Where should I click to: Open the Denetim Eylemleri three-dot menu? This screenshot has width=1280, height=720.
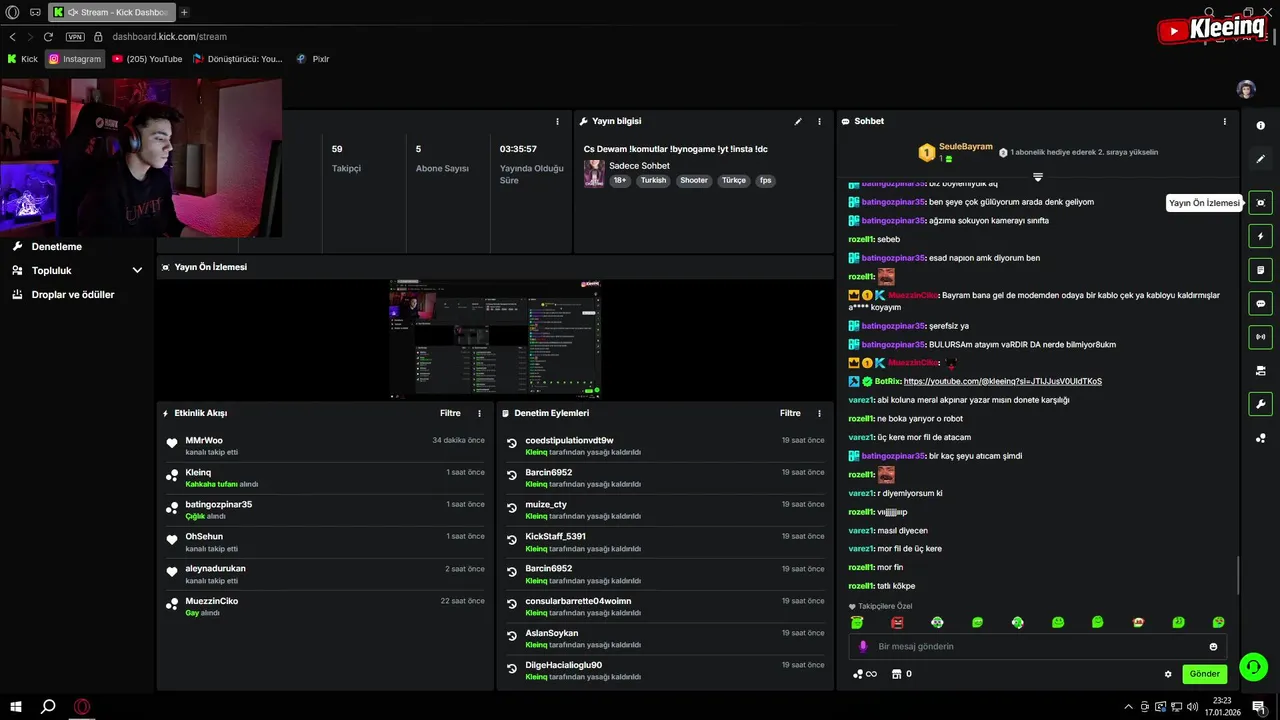[x=819, y=413]
